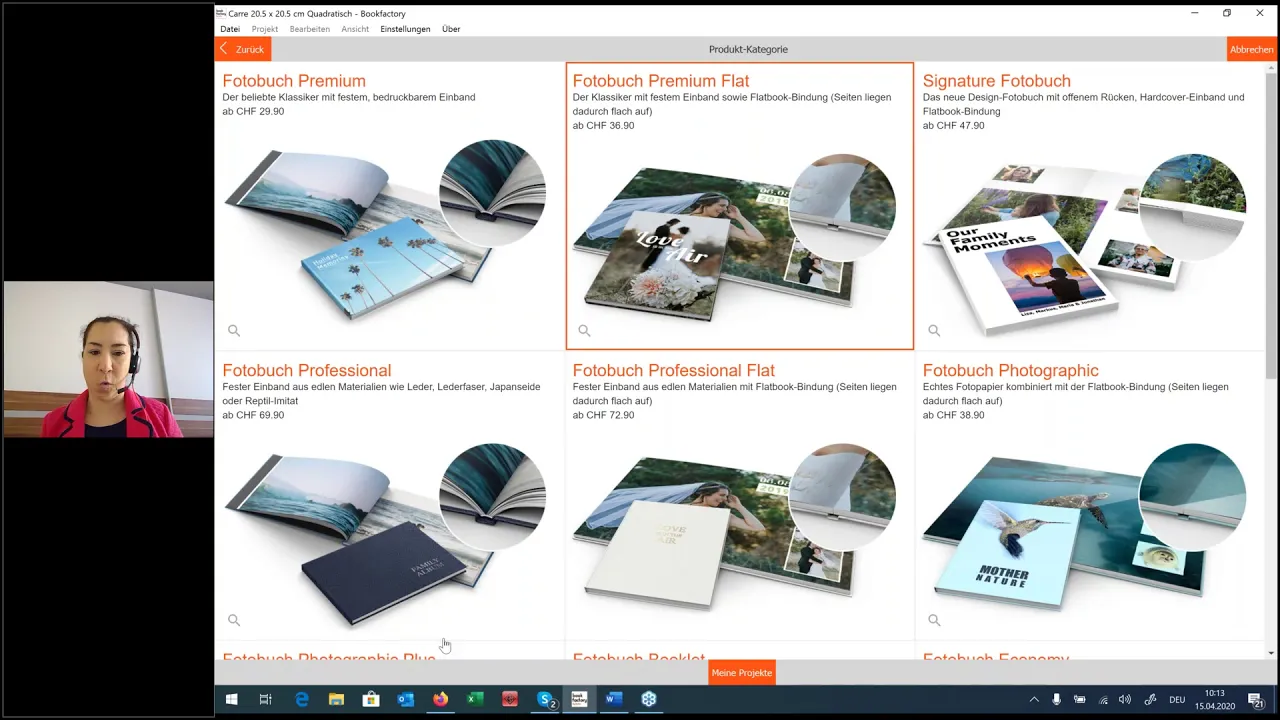Image resolution: width=1280 pixels, height=720 pixels.
Task: Click the price text ab CHF 29.90
Action: click(x=253, y=111)
